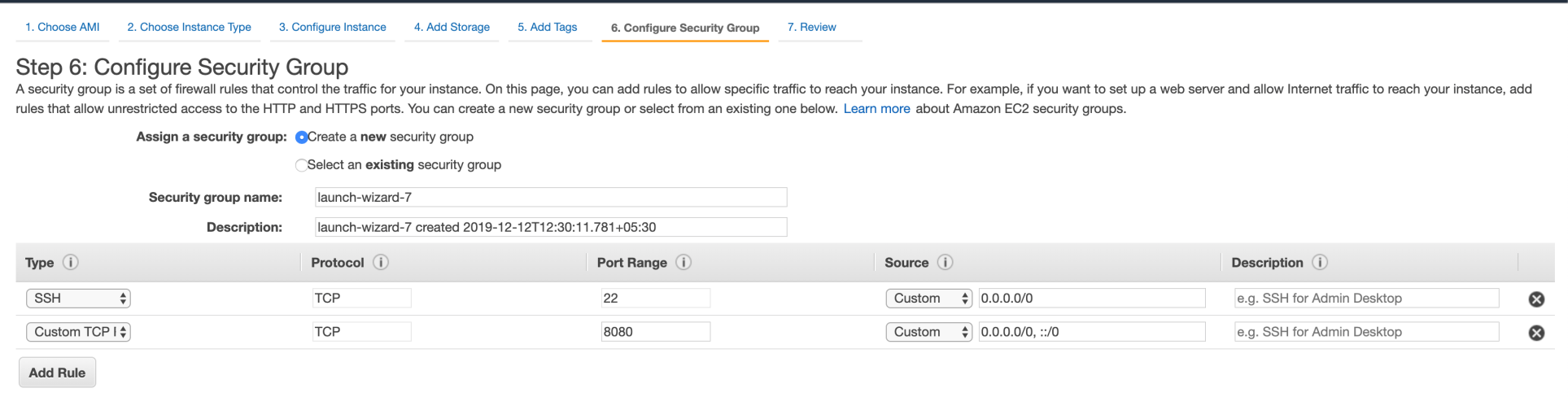Click the Security group name field
Screen dimensions: 1568x397
coord(550,197)
